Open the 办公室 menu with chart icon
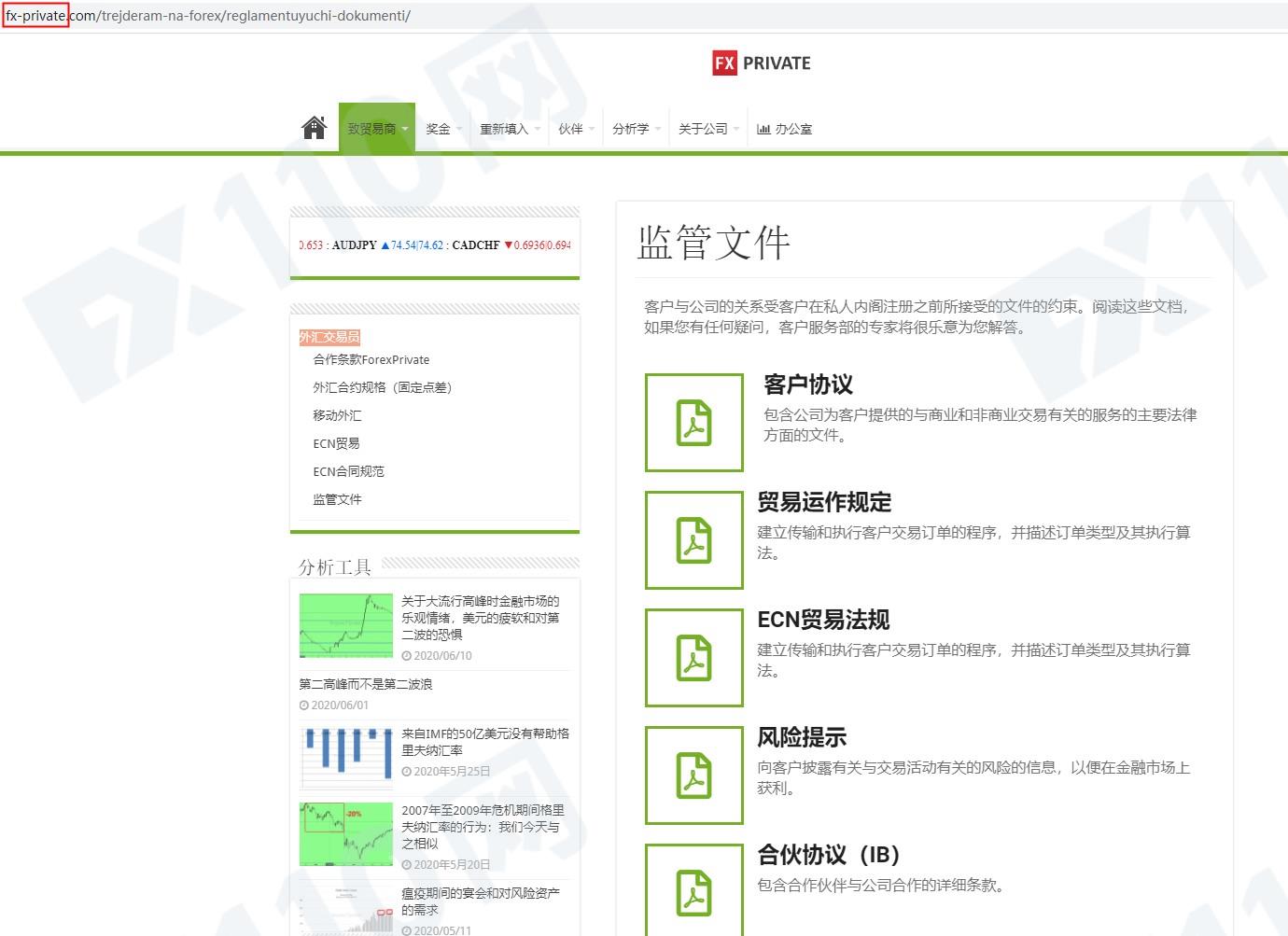This screenshot has width=1288, height=936. pos(784,129)
